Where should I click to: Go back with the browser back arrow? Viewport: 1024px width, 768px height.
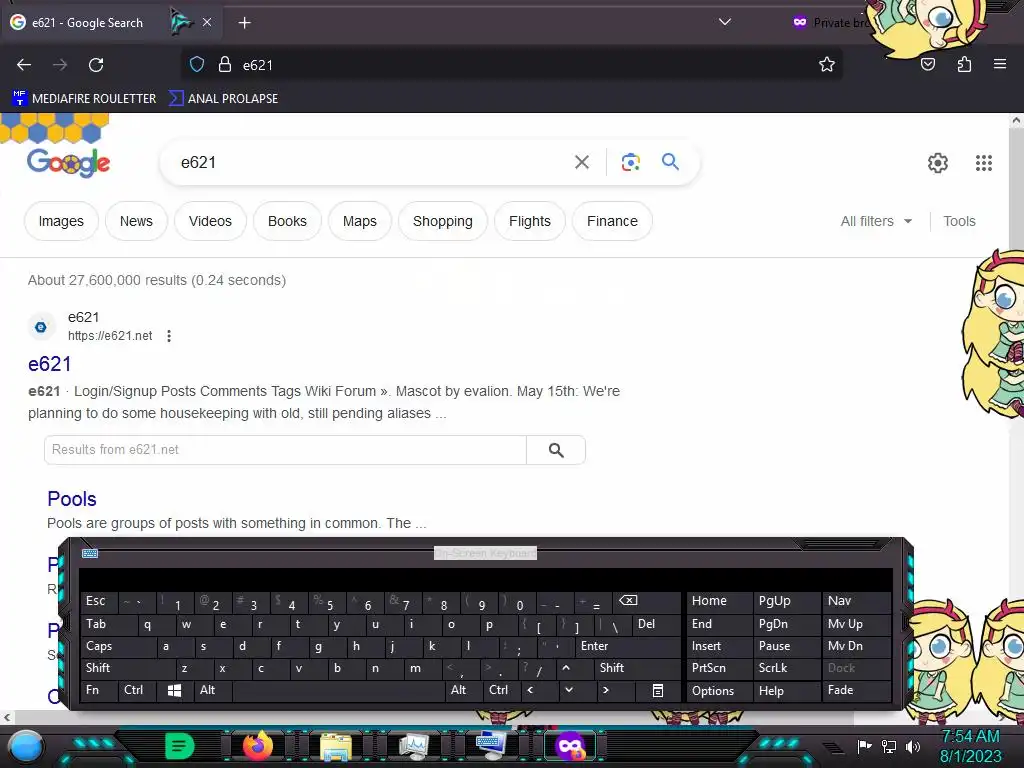coord(24,65)
